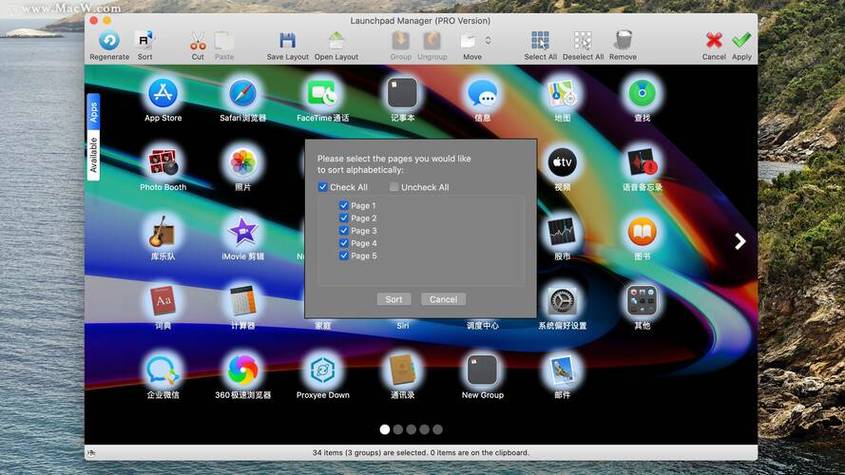Click the Paste toolbar icon
Screen dimensions: 845x475
224,41
